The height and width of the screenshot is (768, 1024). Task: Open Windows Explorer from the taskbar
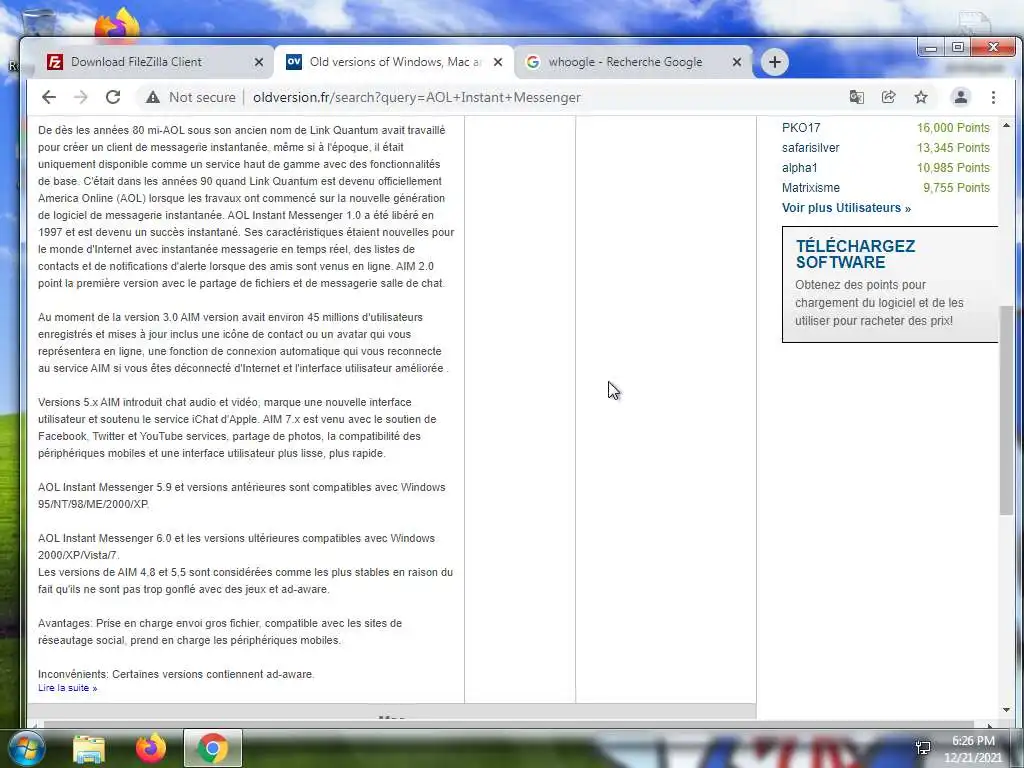[x=89, y=749]
